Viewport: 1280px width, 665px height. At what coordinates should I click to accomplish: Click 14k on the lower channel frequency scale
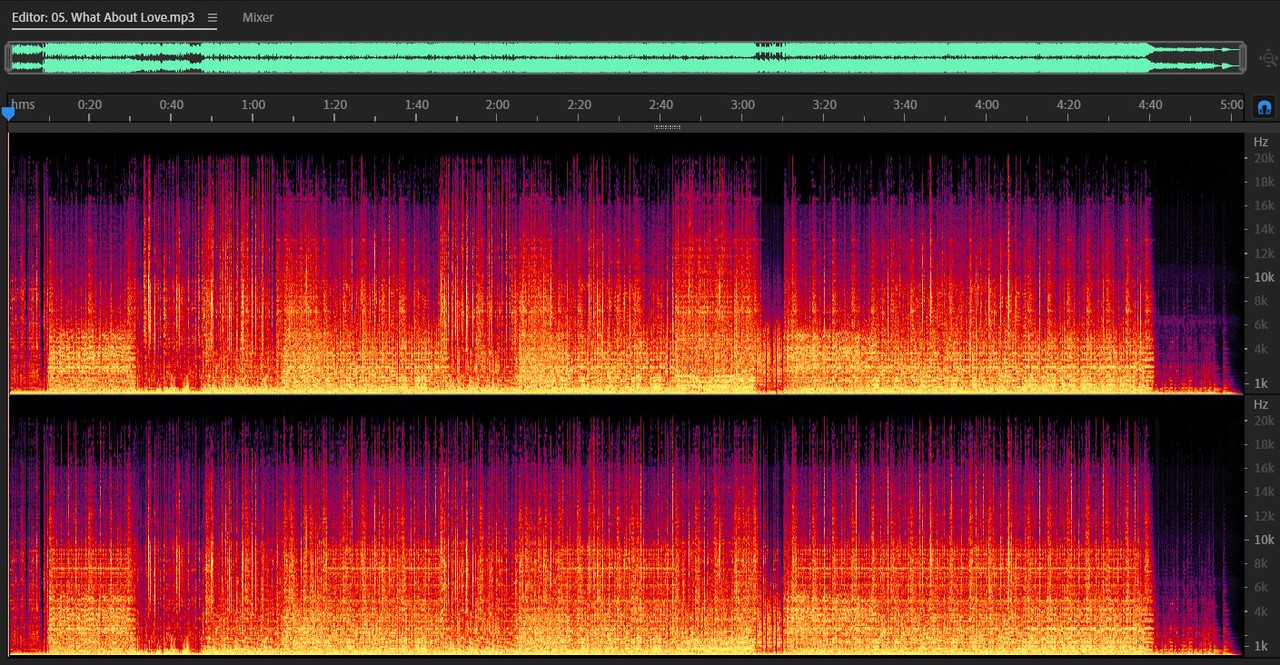click(1264, 491)
